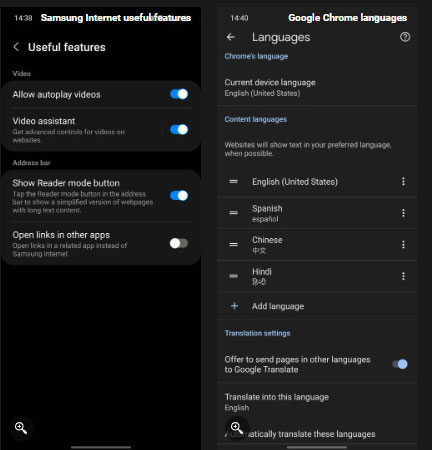This screenshot has height=450, width=432.
Task: Open Current device language setting
Action: pyautogui.click(x=317, y=87)
